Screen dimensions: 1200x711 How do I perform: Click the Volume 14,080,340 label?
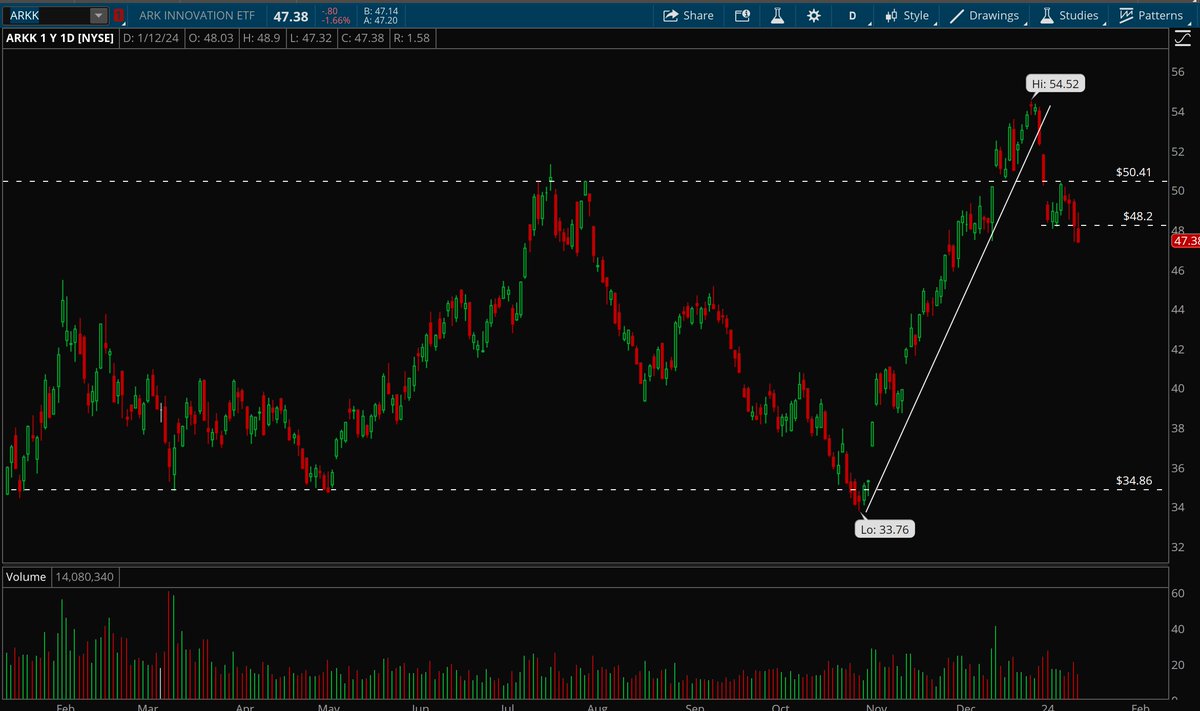point(61,577)
